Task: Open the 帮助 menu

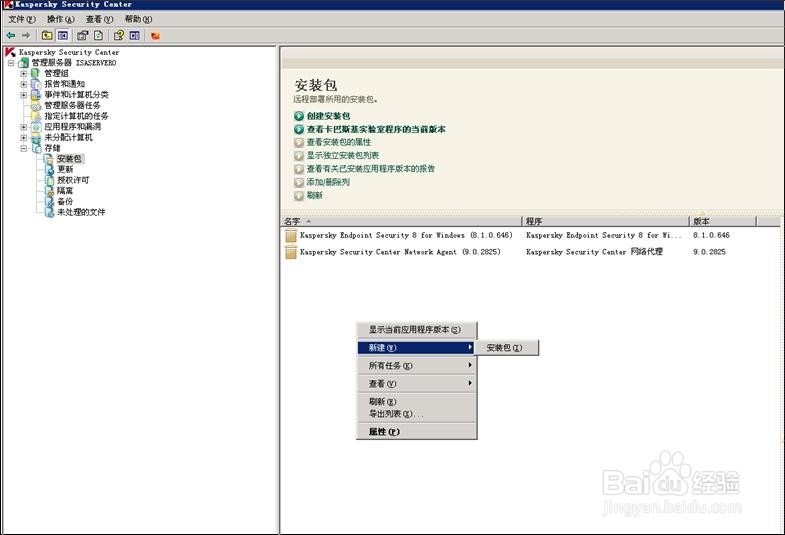Action: (138, 19)
